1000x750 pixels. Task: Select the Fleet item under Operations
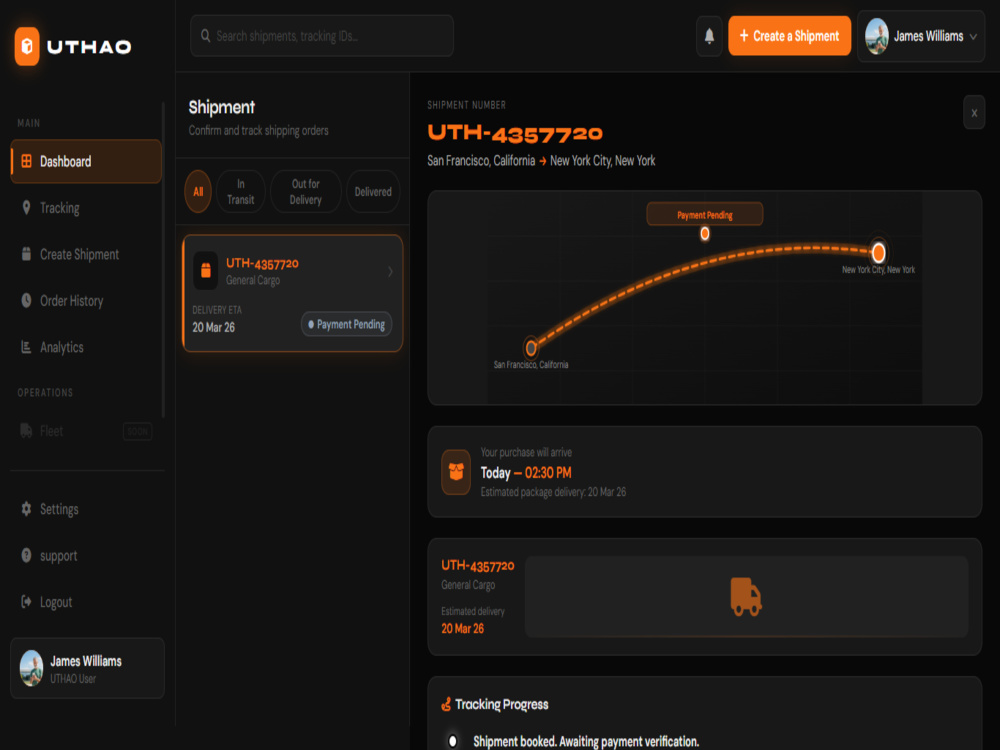pyautogui.click(x=86, y=431)
